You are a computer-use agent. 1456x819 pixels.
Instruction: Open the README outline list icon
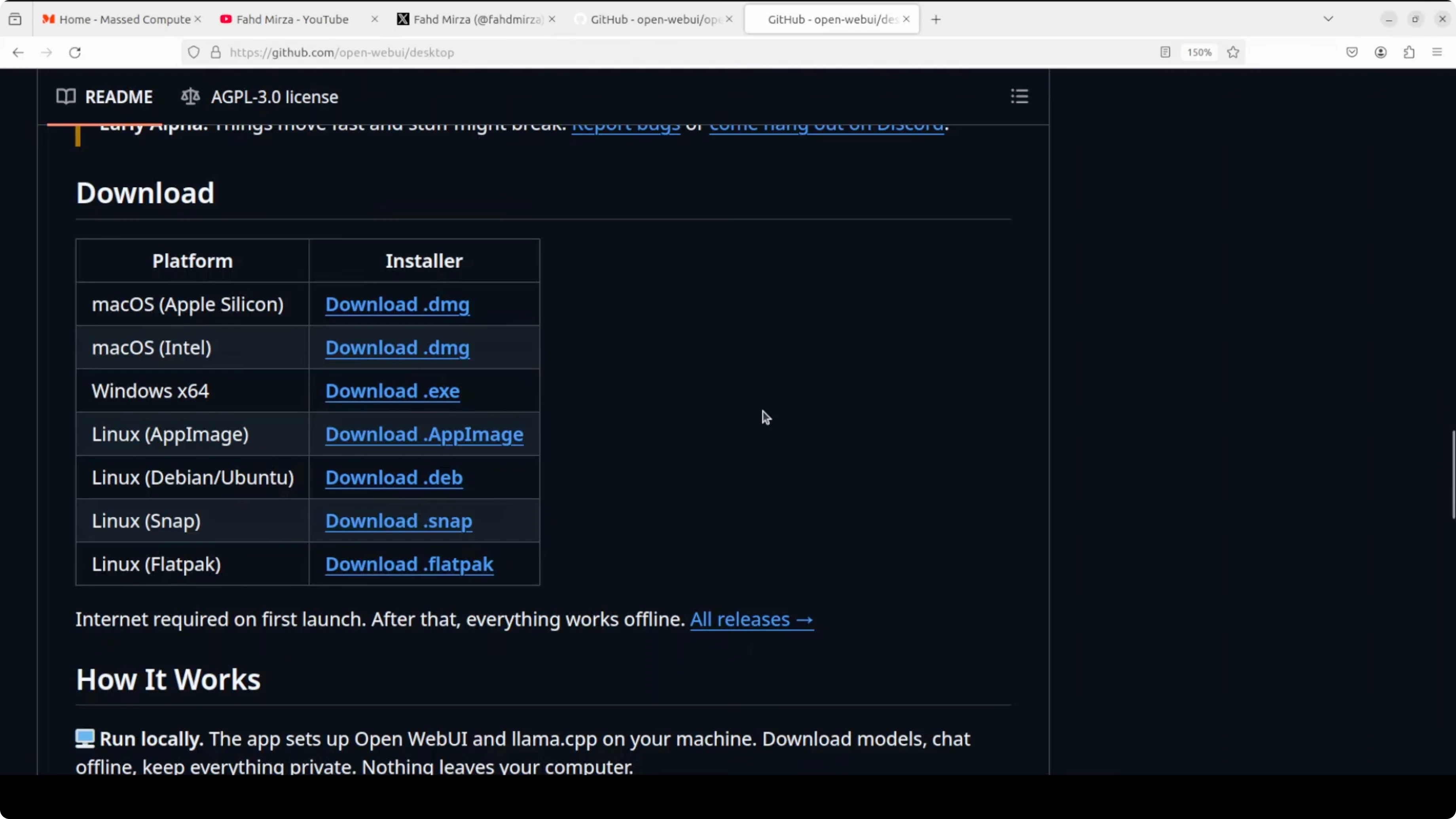tap(1019, 96)
